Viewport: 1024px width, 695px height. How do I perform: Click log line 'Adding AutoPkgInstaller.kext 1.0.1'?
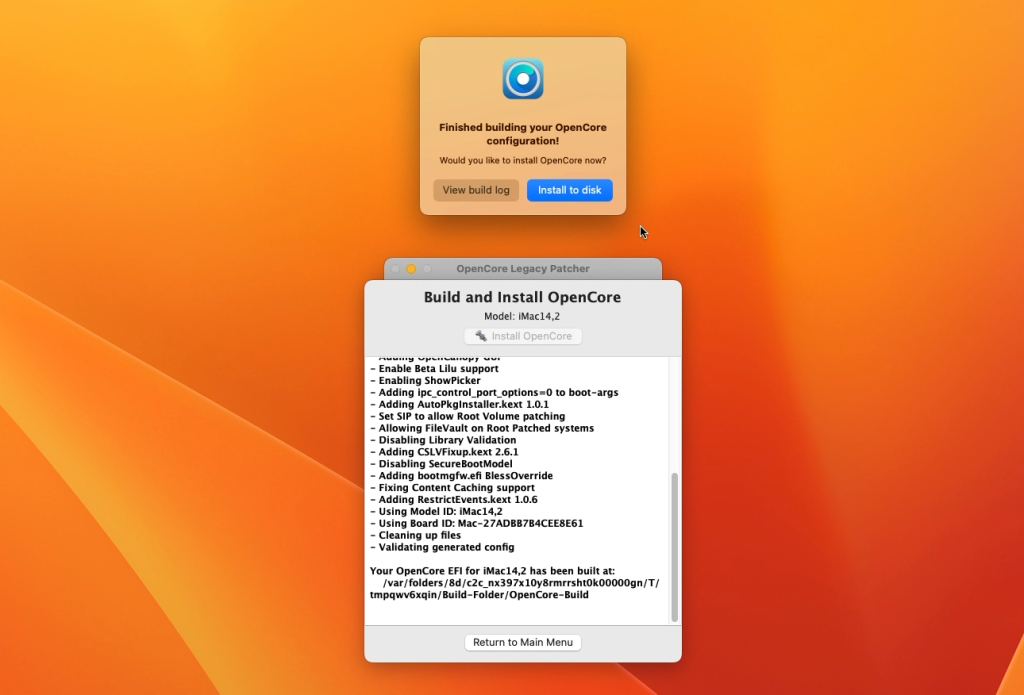pos(460,404)
